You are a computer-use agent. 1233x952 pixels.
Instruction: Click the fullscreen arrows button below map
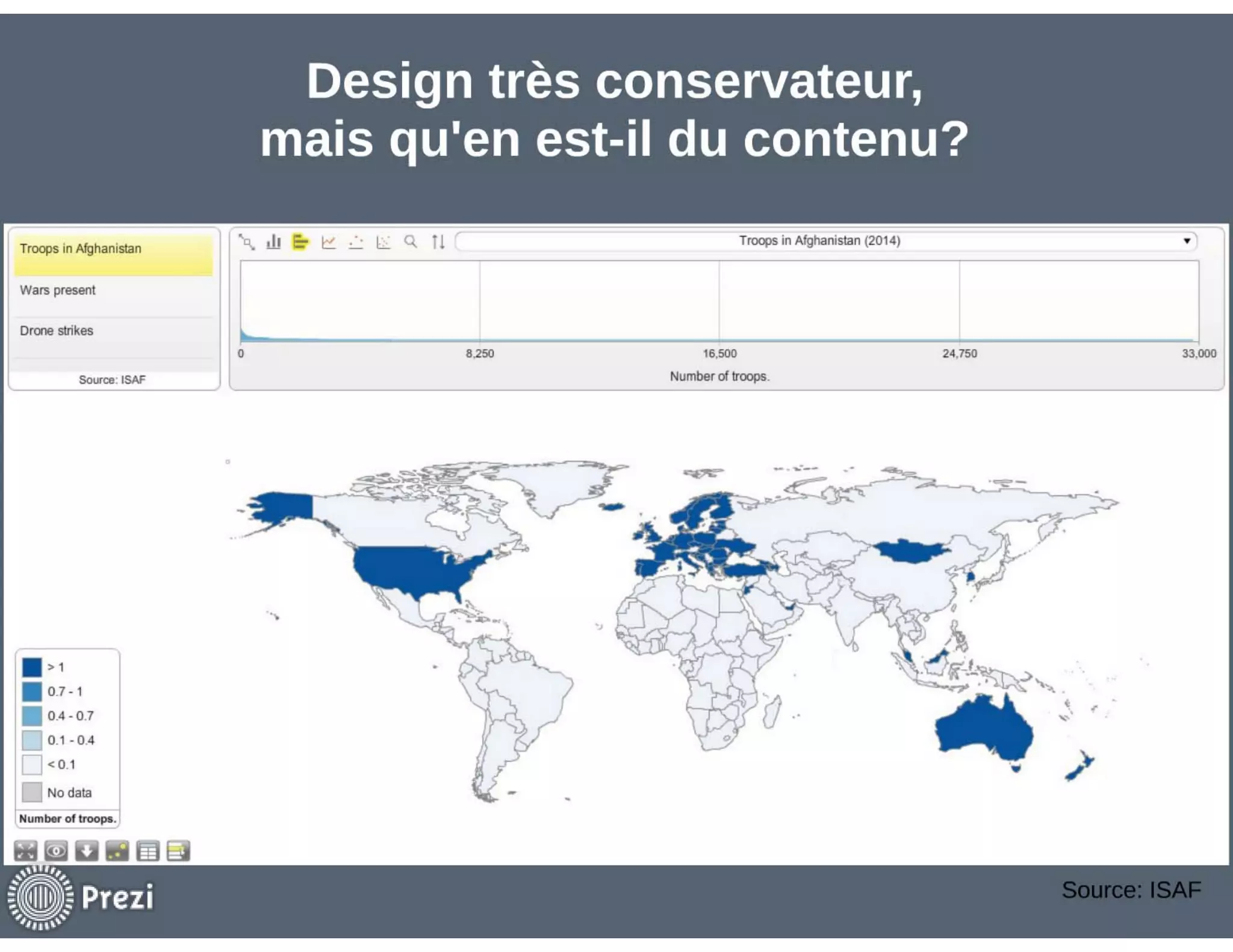(25, 851)
